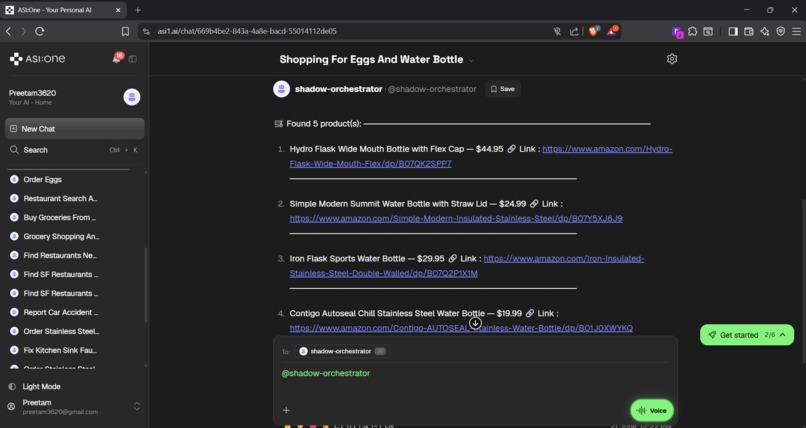Open the VPN shield icon

coord(781,31)
